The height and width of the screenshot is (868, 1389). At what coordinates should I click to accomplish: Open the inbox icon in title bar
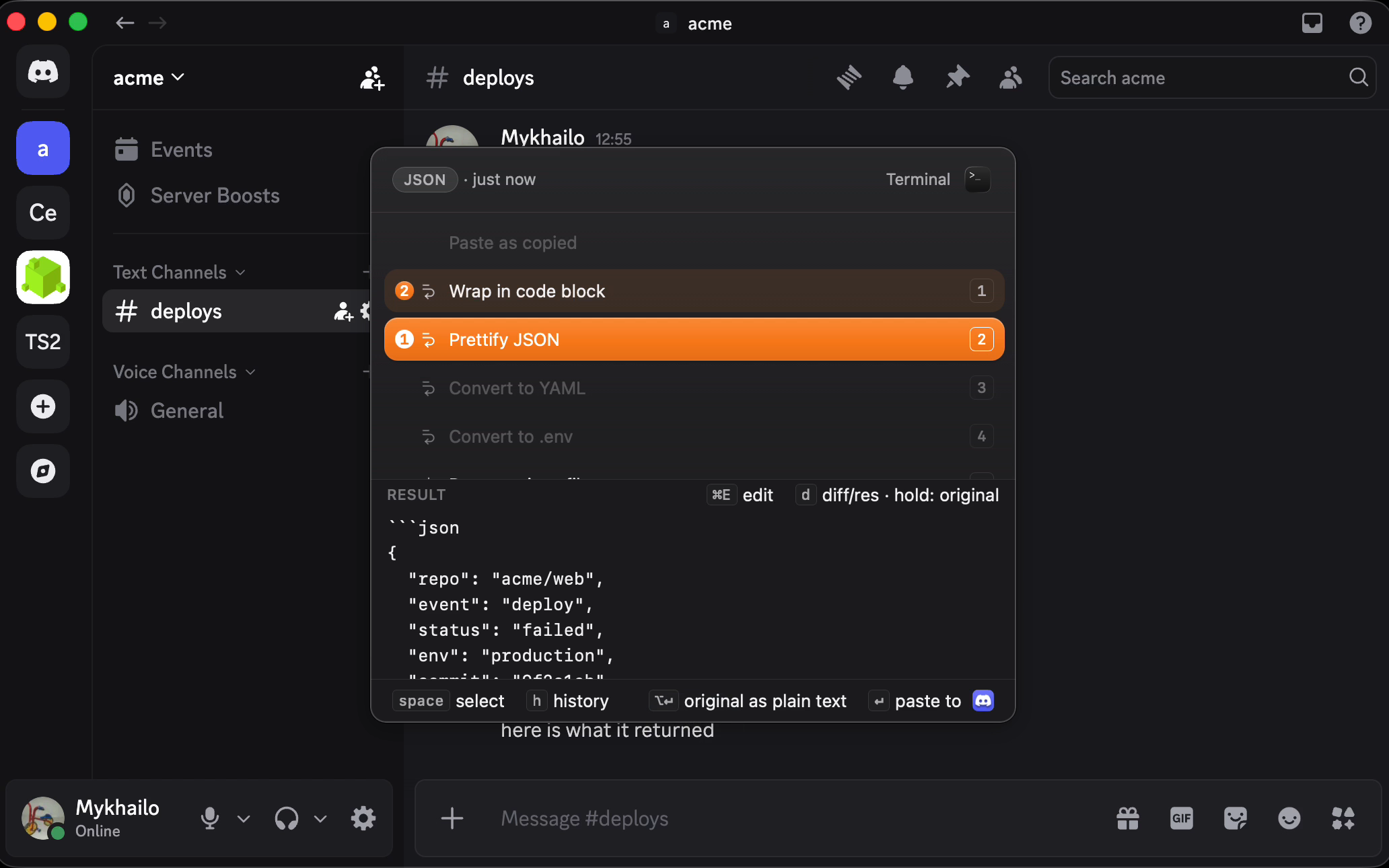click(x=1312, y=23)
